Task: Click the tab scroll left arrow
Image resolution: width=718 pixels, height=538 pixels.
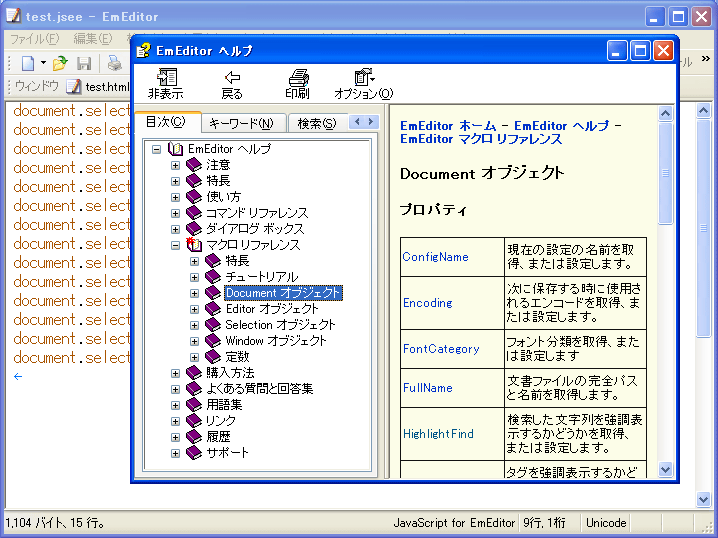Action: tap(357, 121)
